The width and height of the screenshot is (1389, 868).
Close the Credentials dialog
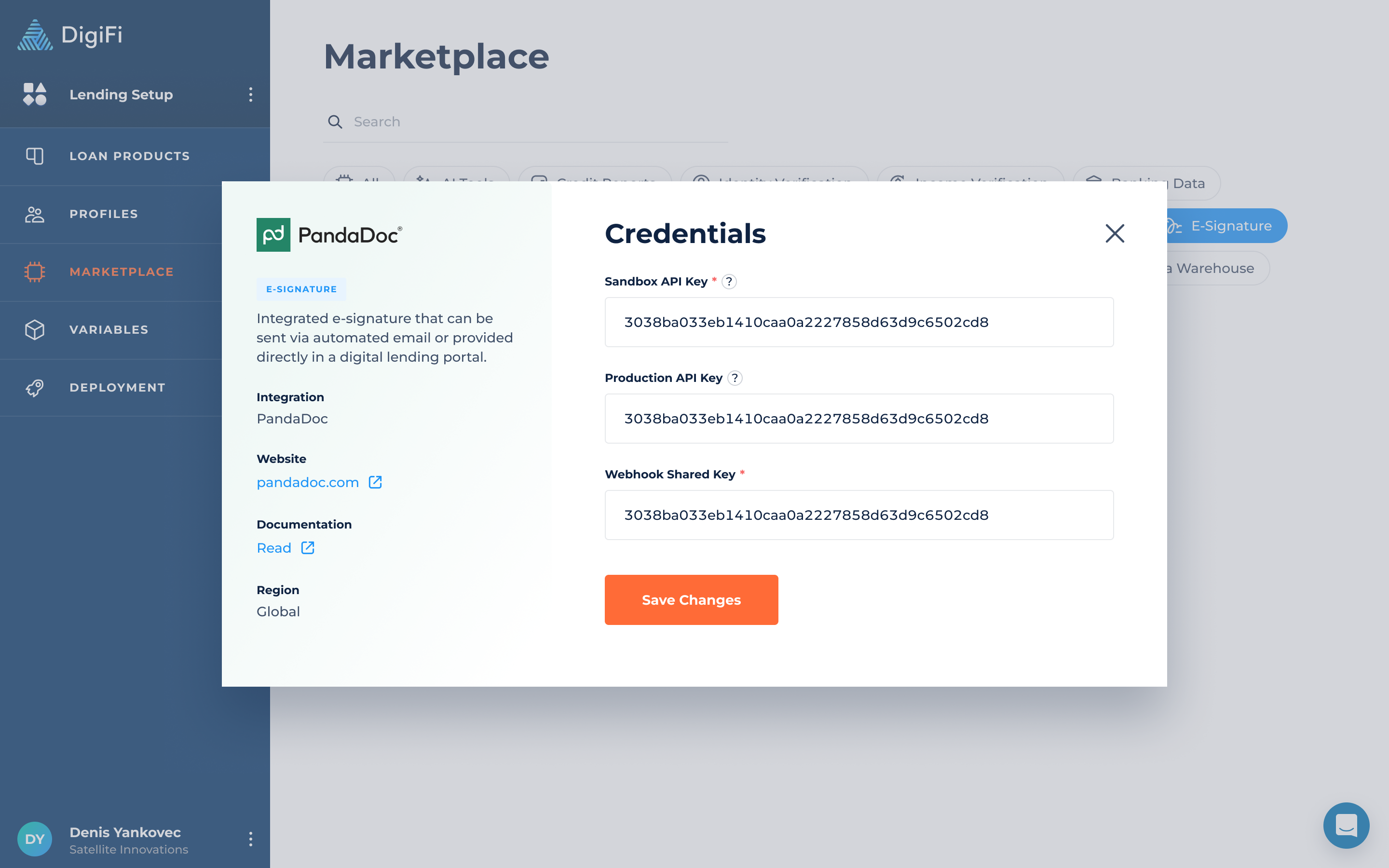(x=1115, y=234)
